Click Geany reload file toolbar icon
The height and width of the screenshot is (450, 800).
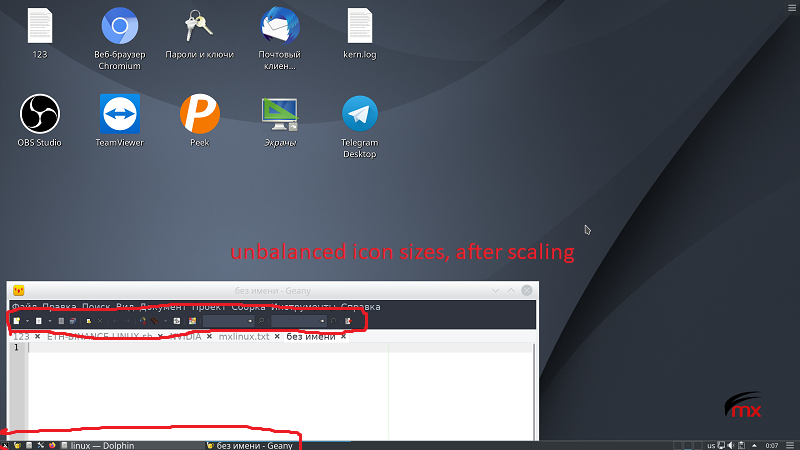[89, 321]
